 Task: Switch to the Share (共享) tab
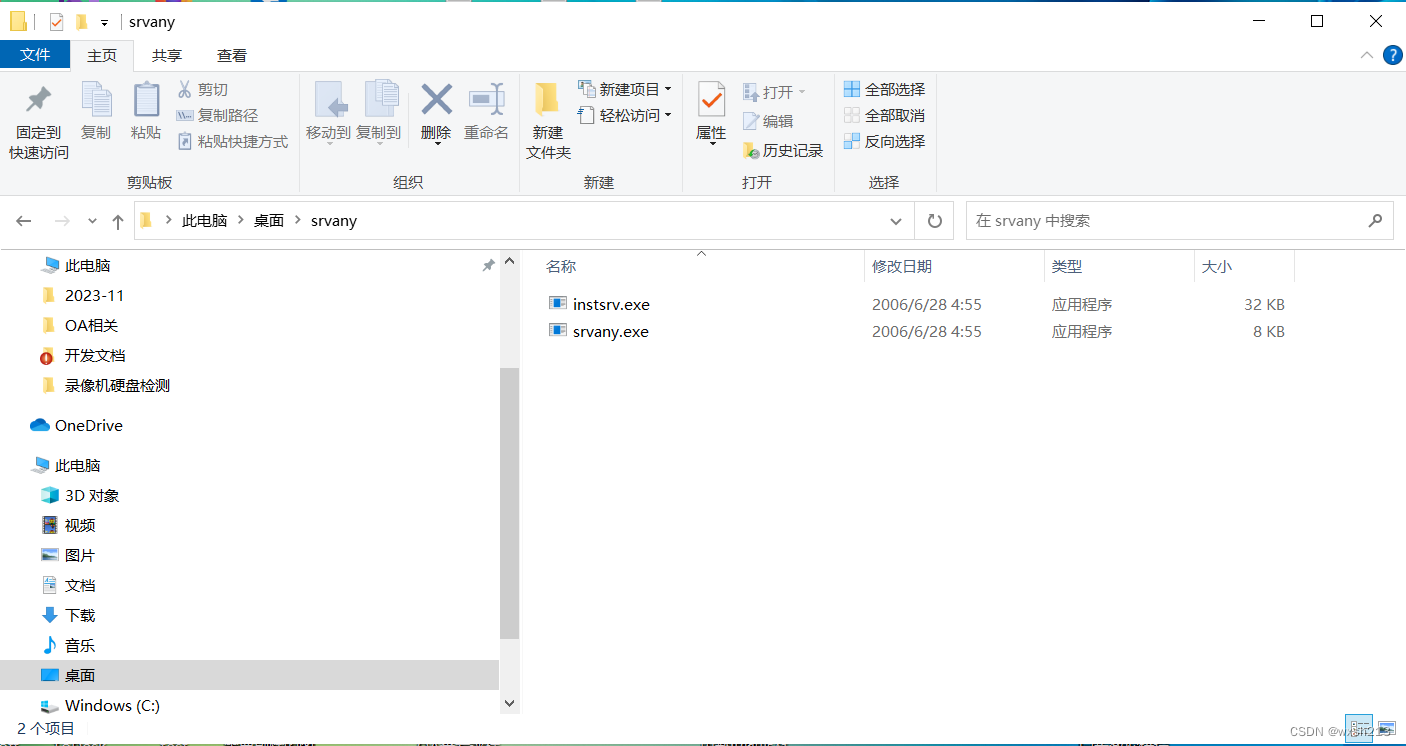point(167,56)
